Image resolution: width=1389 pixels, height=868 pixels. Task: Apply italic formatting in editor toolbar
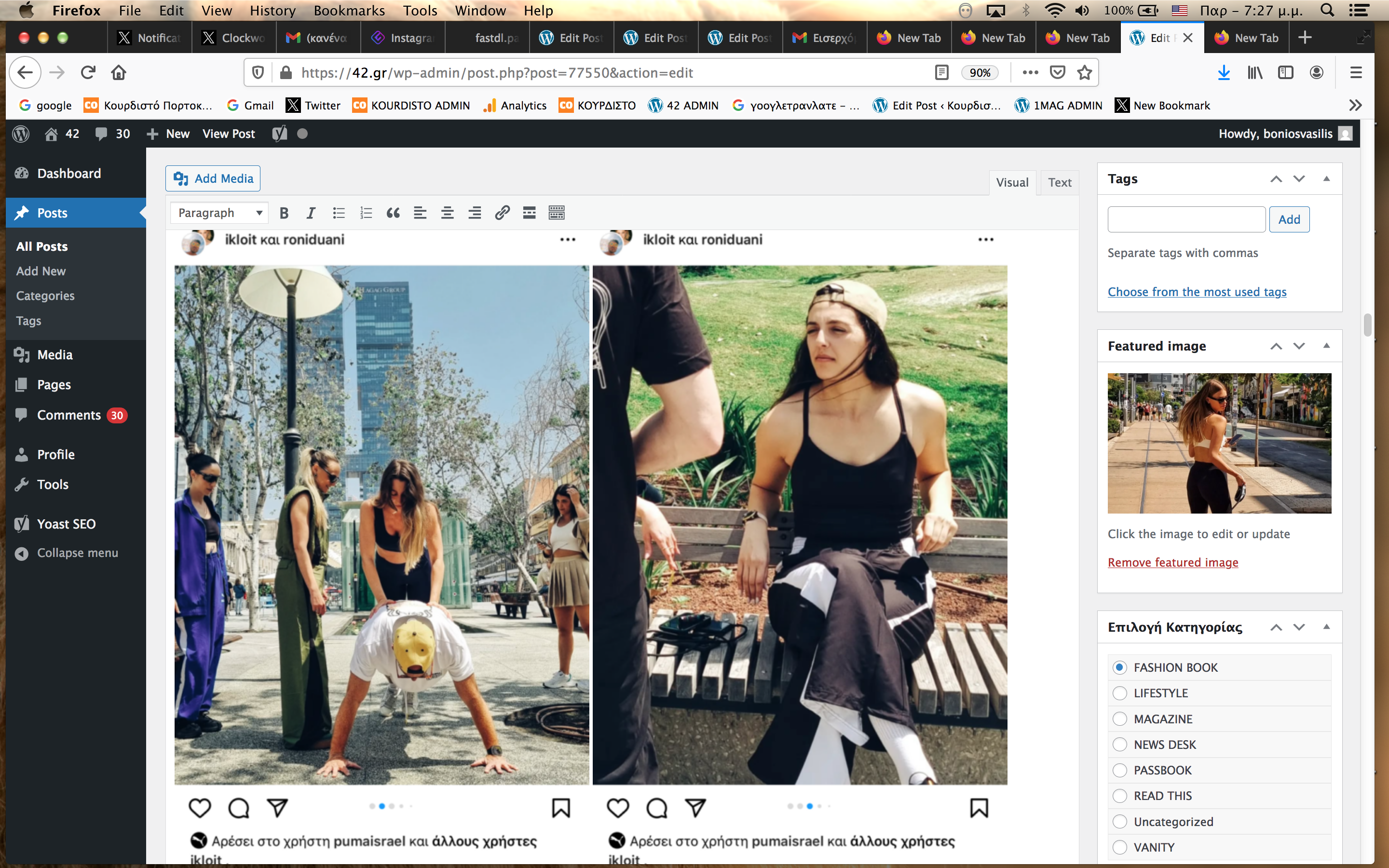(311, 213)
